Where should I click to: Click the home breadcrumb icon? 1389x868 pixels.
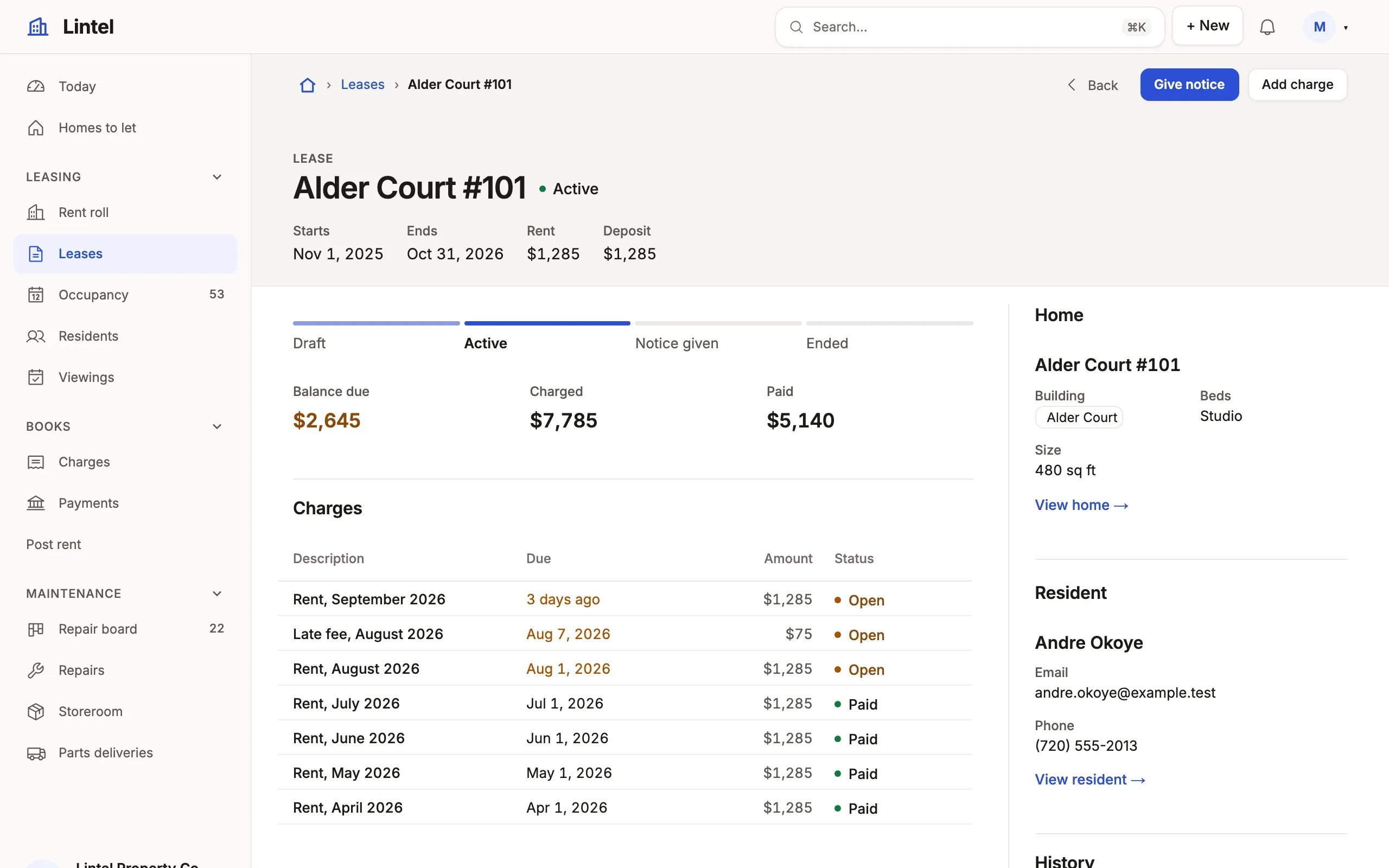pyautogui.click(x=308, y=85)
